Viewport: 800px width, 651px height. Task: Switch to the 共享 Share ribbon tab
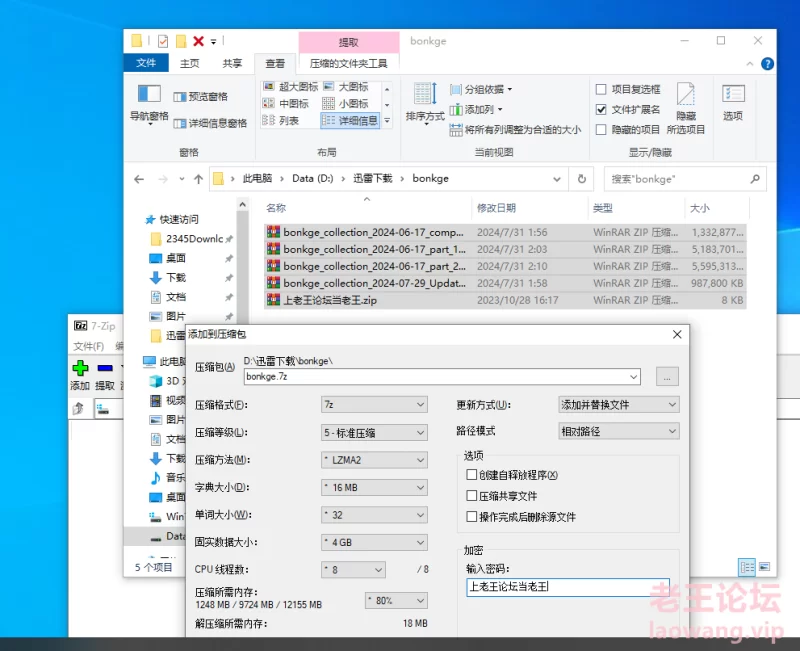[232, 63]
